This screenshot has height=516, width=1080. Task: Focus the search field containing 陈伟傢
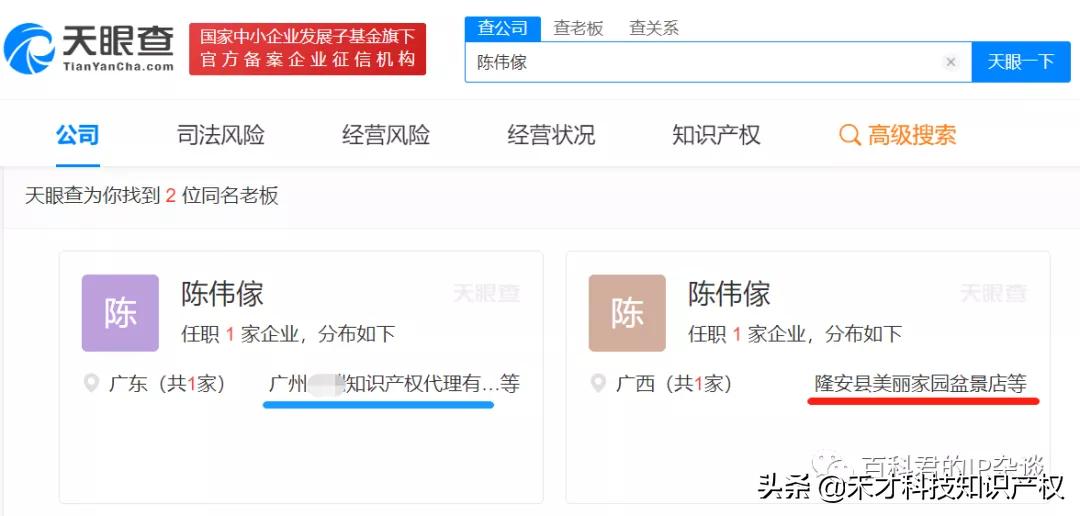coord(718,62)
